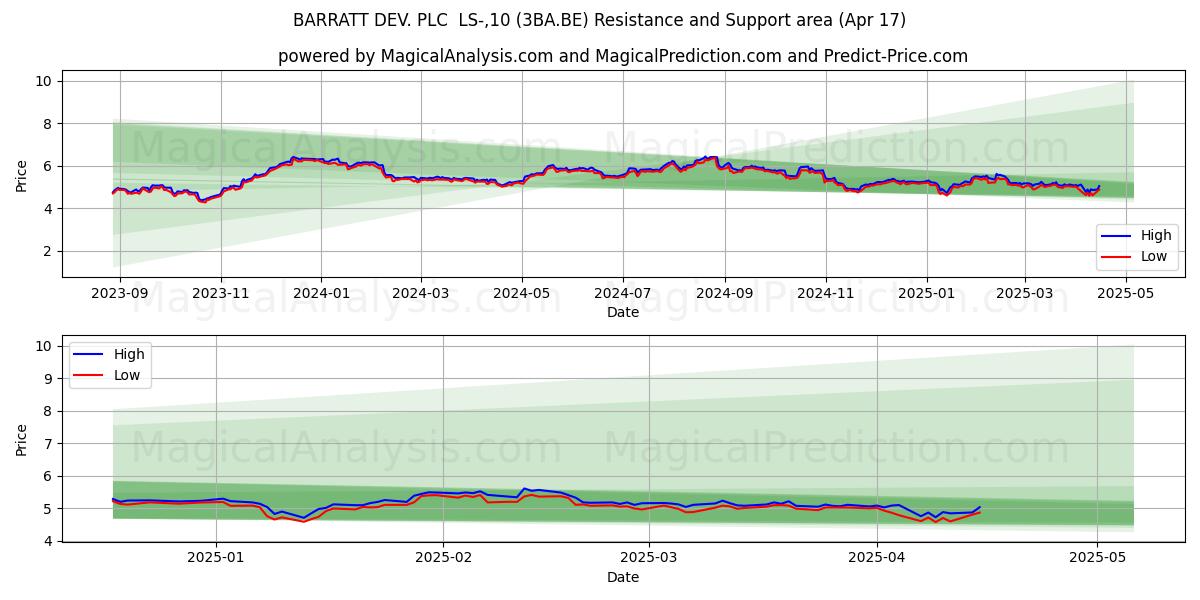Click 'High' in the bottom chart legend
The width and height of the screenshot is (1200, 600).
pos(129,354)
